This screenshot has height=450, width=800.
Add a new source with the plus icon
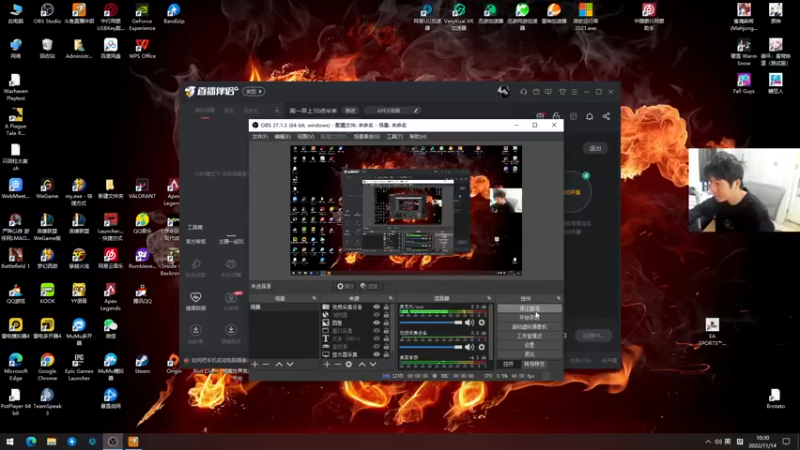click(327, 364)
